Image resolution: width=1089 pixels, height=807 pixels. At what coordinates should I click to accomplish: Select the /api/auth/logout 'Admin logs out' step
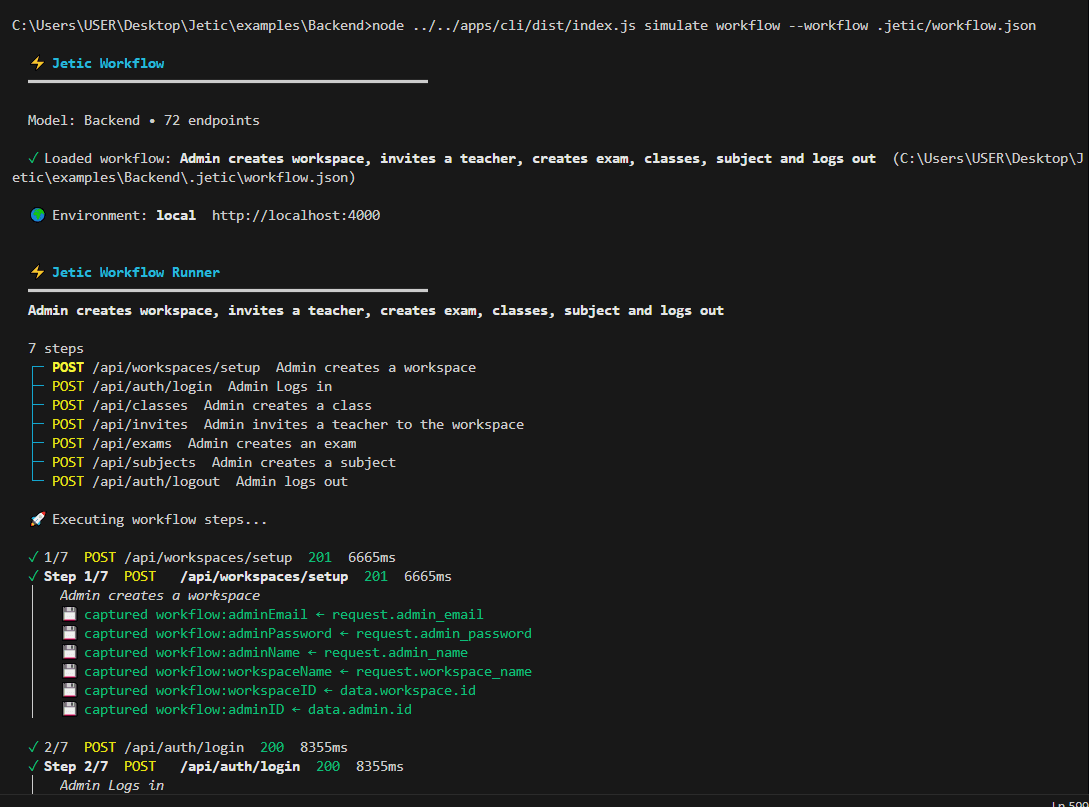[200, 481]
